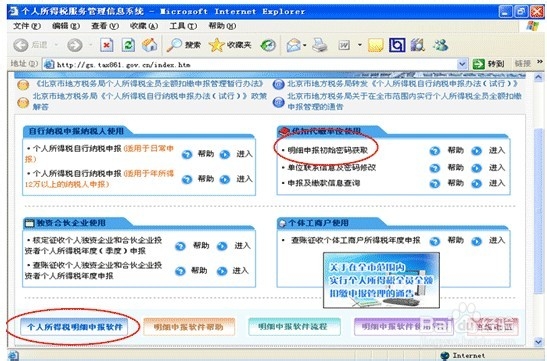Click 帮助 icon for 单位联系信息及密码修改
The width and height of the screenshot is (547, 361).
(435, 168)
